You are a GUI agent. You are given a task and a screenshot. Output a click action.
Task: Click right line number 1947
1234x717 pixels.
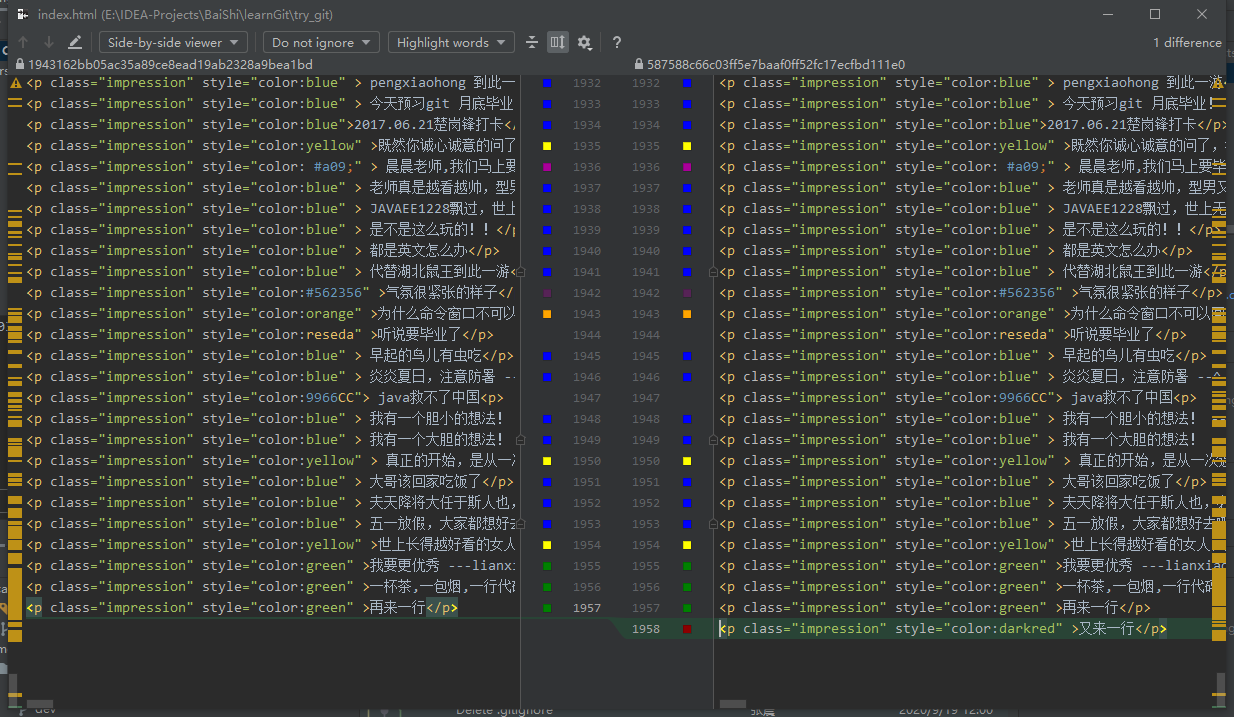point(646,398)
